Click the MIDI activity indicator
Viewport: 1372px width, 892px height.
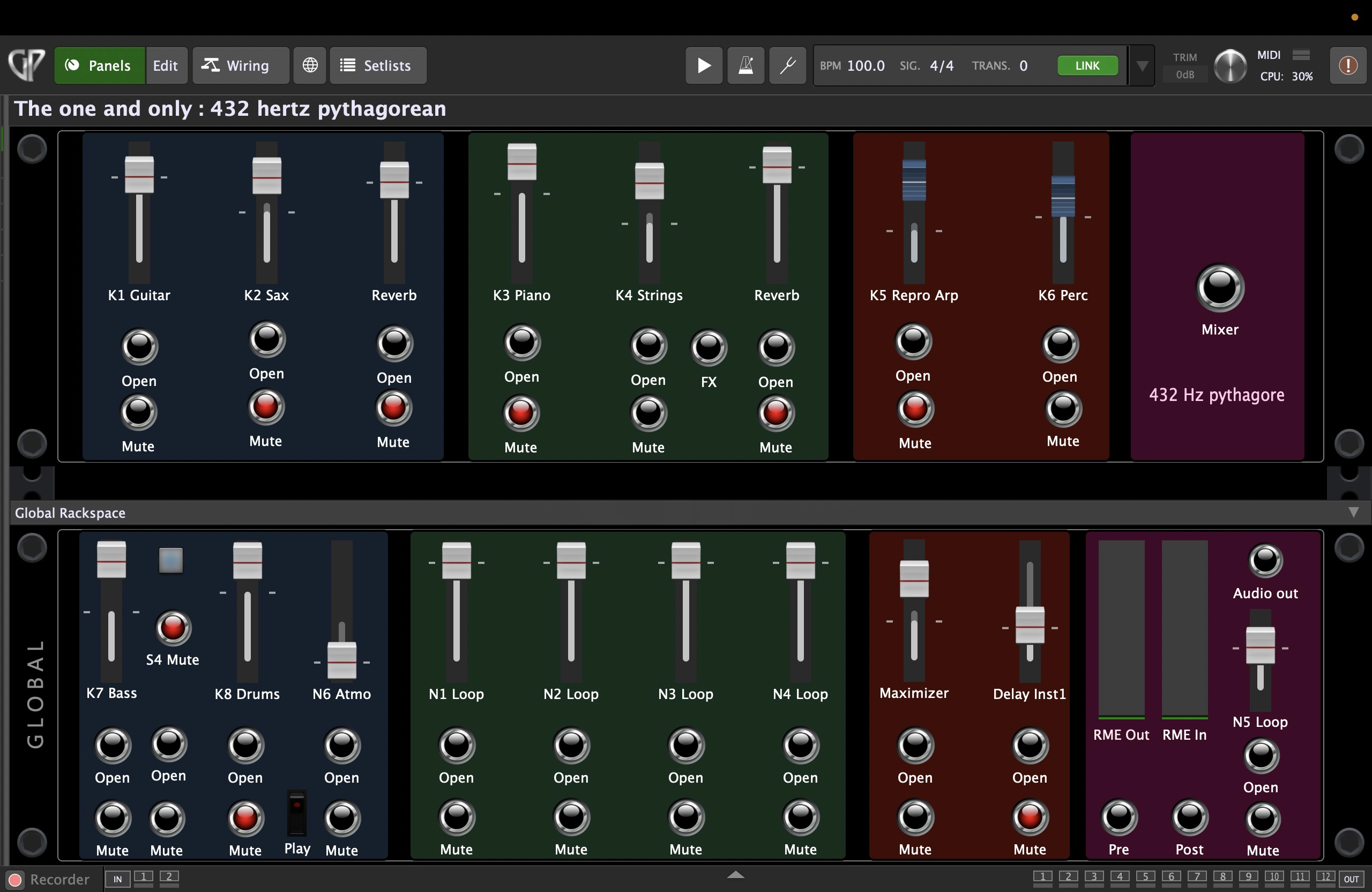click(x=1301, y=55)
